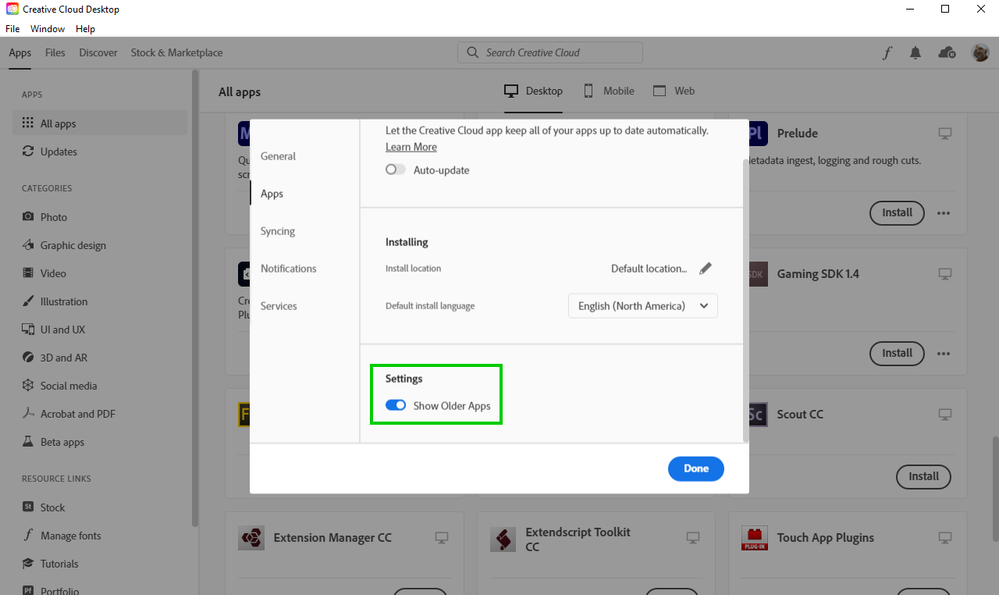Open Syncing preferences section
The height and width of the screenshot is (595, 999).
click(x=277, y=231)
